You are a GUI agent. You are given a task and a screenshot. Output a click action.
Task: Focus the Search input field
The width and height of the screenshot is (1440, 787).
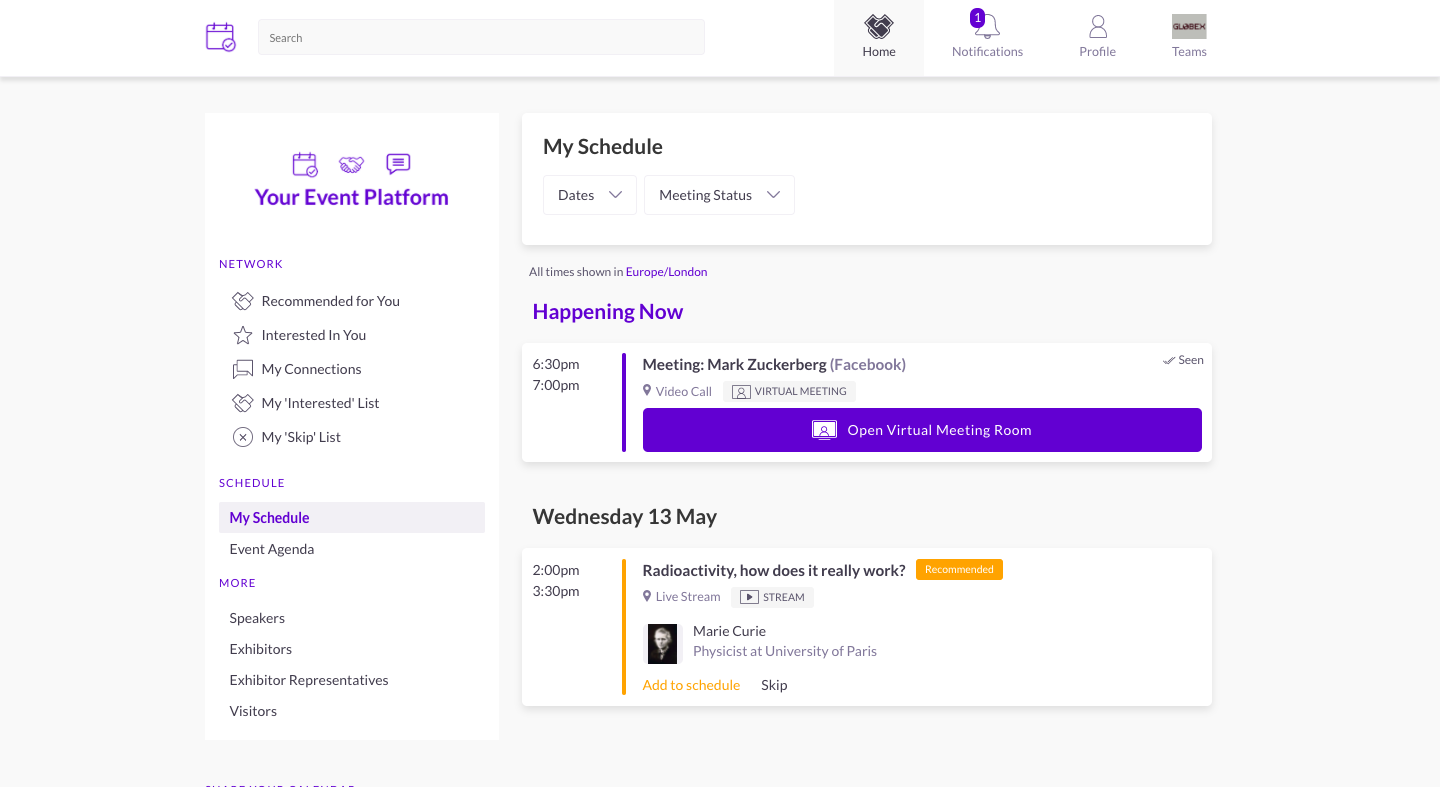click(481, 38)
